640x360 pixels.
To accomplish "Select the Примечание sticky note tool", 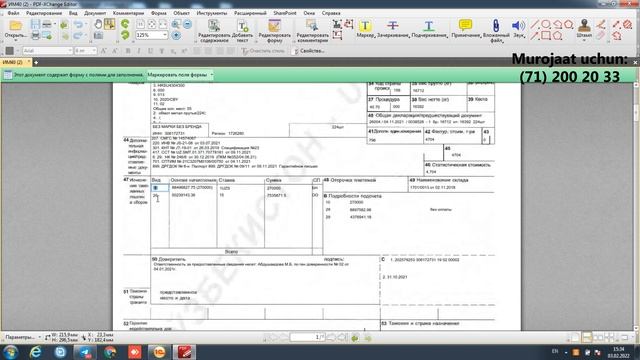I will 465,29.
